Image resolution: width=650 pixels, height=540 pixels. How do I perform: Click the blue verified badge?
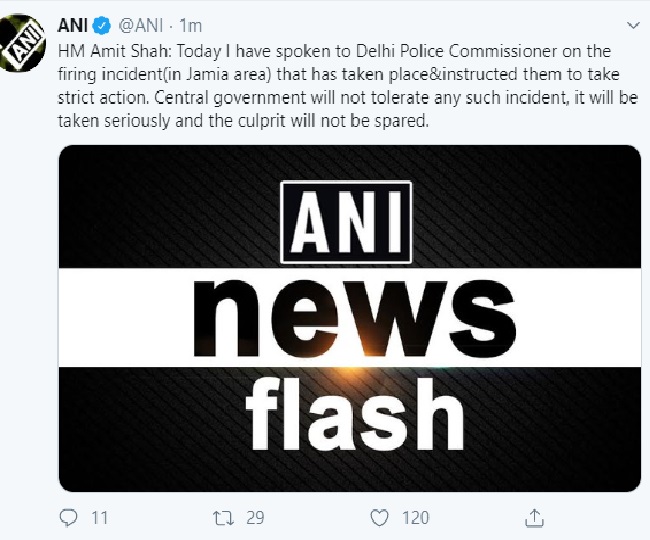pyautogui.click(x=102, y=24)
